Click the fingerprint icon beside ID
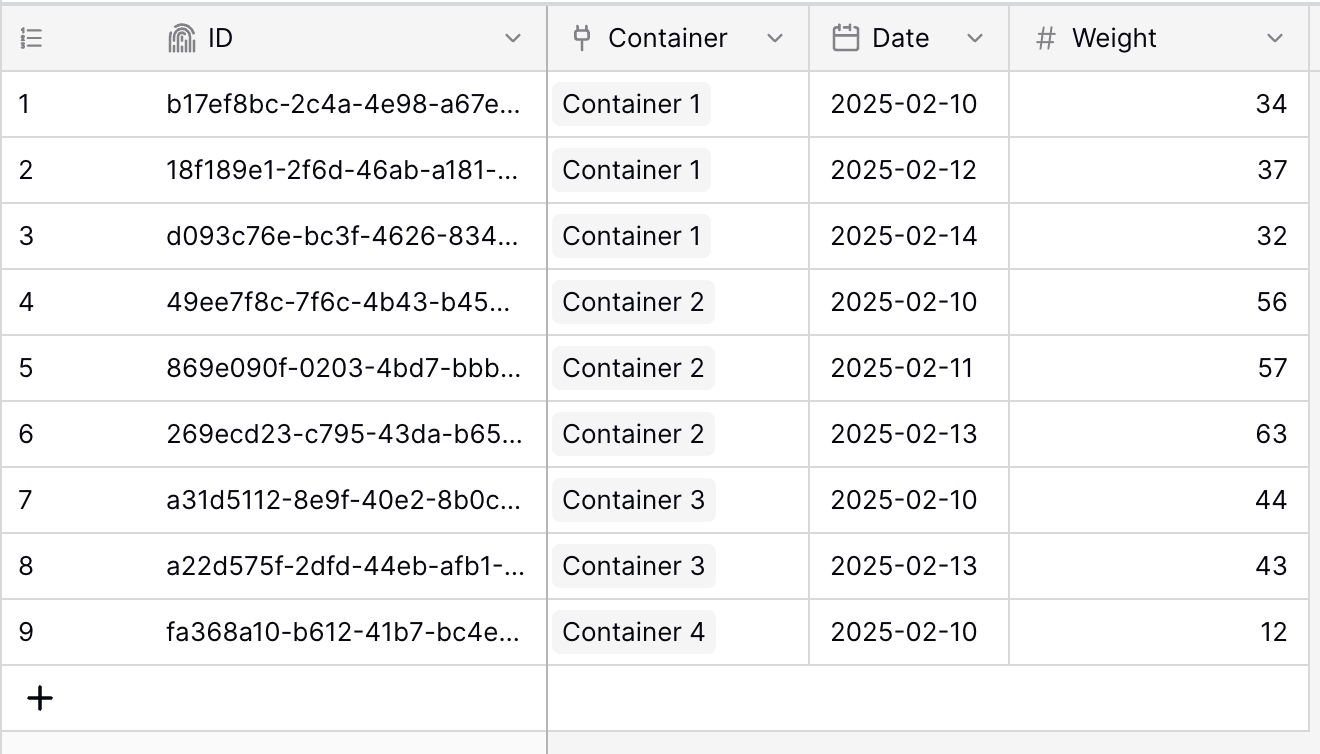1320x754 pixels. (x=181, y=38)
